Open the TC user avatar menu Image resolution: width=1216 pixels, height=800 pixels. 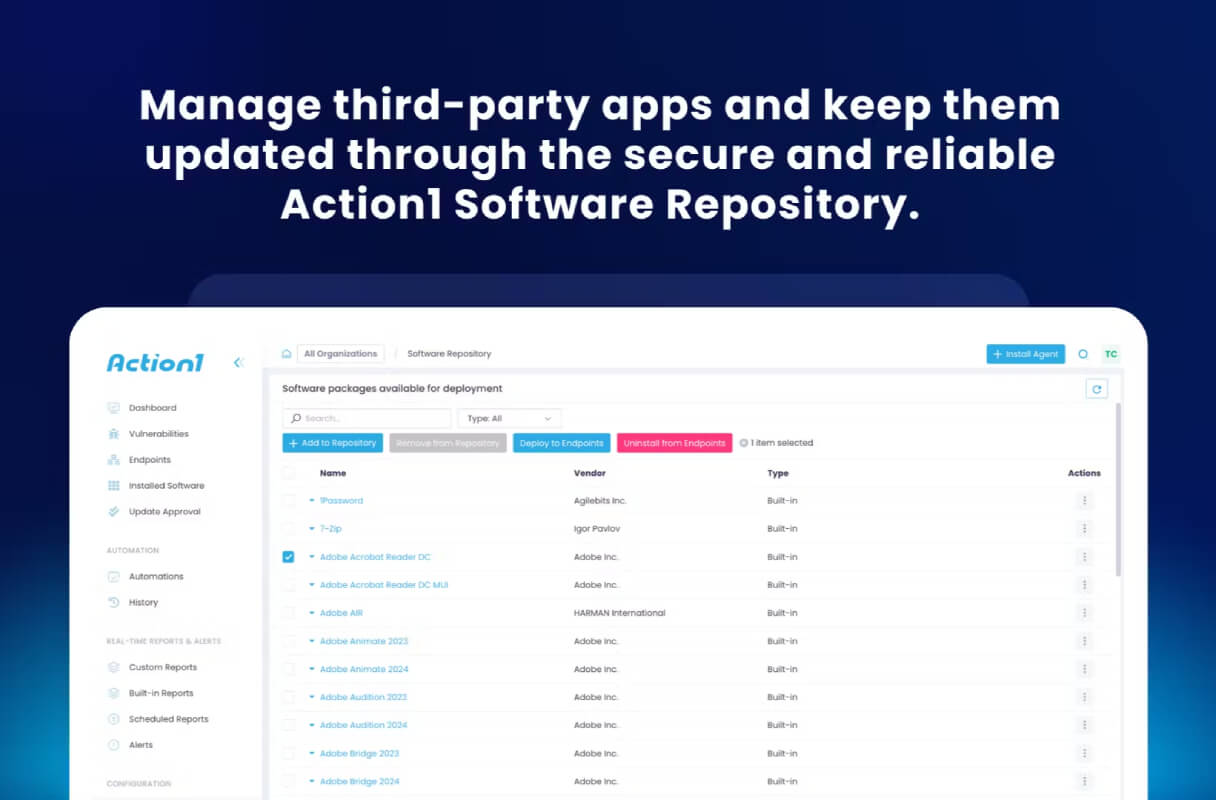click(x=1110, y=354)
